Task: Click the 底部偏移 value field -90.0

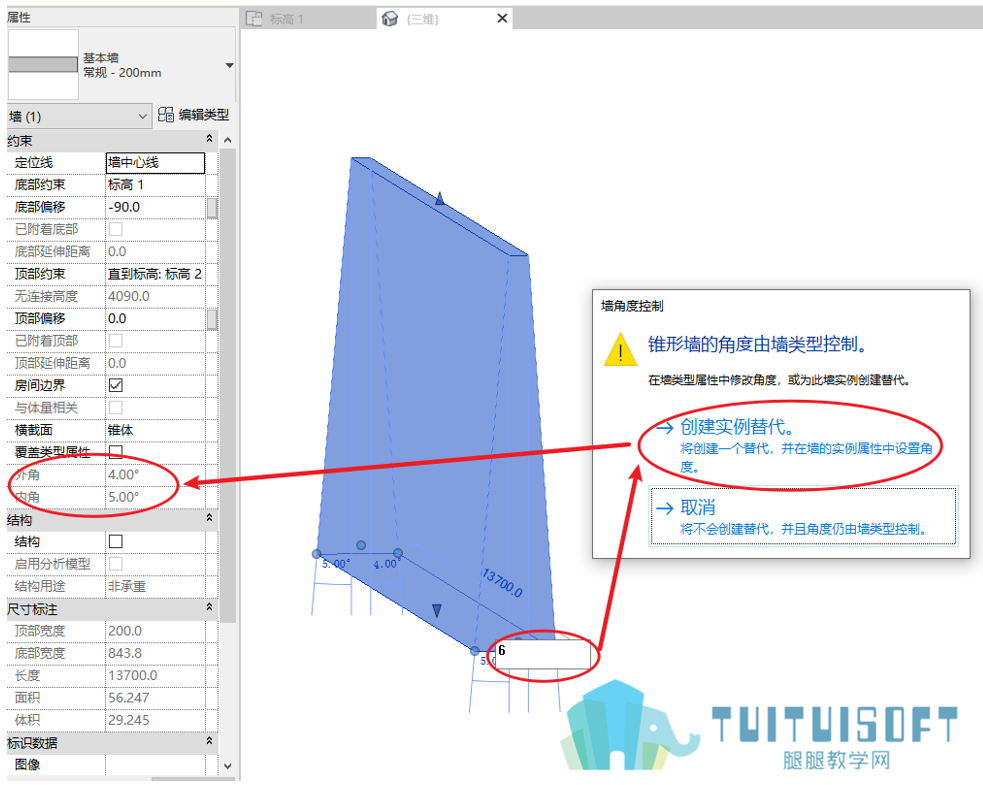Action: 155,207
